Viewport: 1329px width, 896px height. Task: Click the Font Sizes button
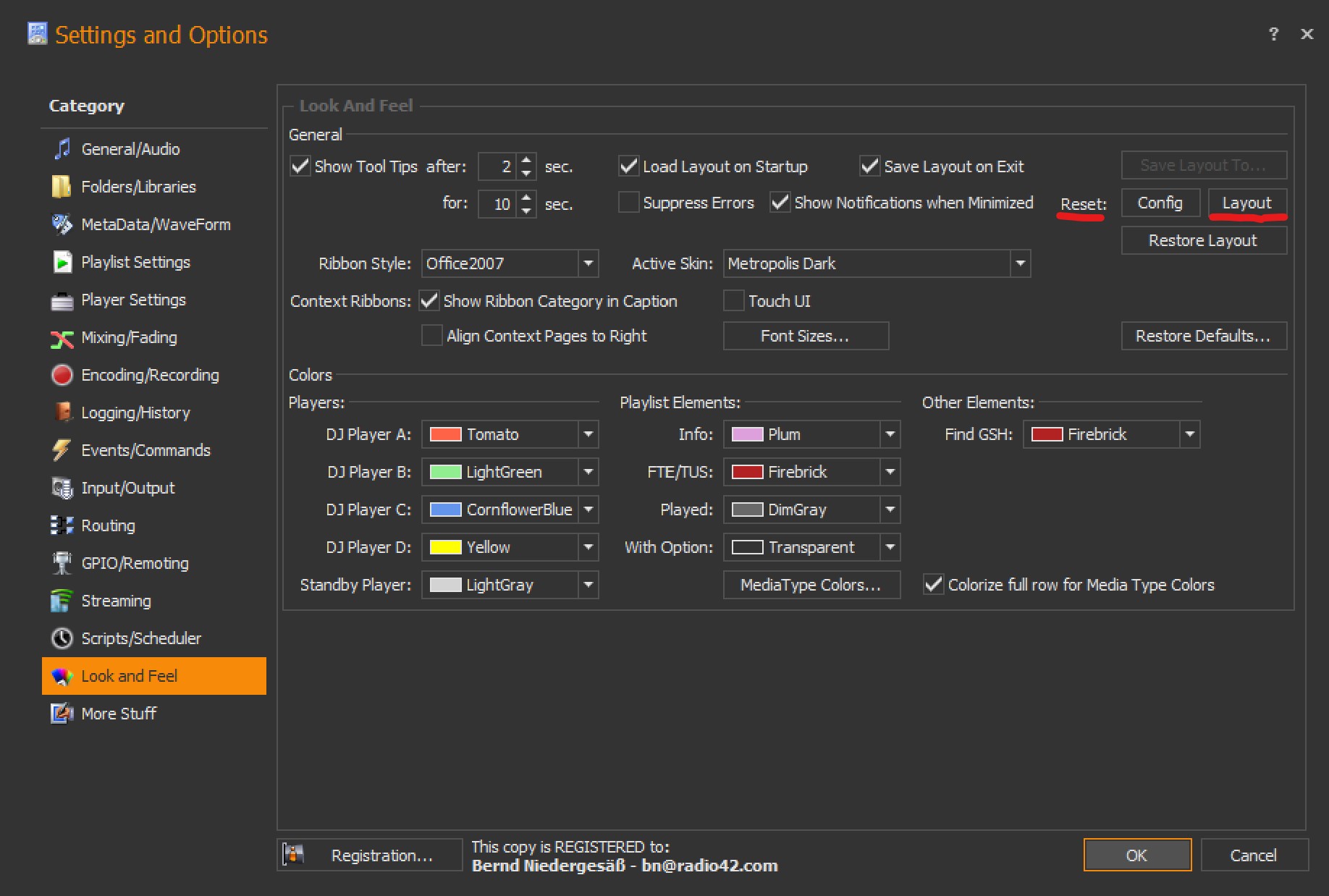[x=805, y=336]
